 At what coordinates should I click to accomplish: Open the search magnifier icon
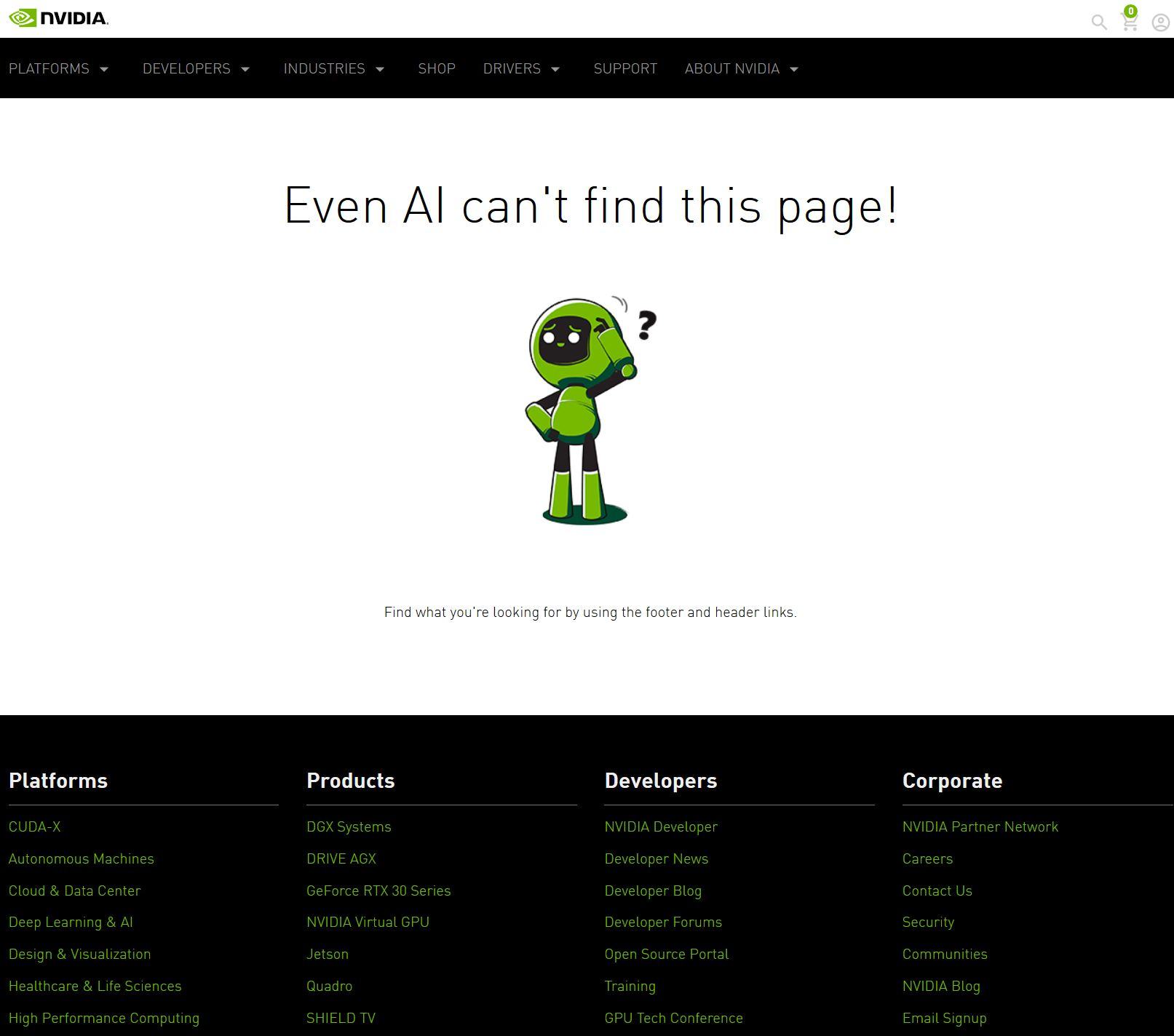(1099, 22)
